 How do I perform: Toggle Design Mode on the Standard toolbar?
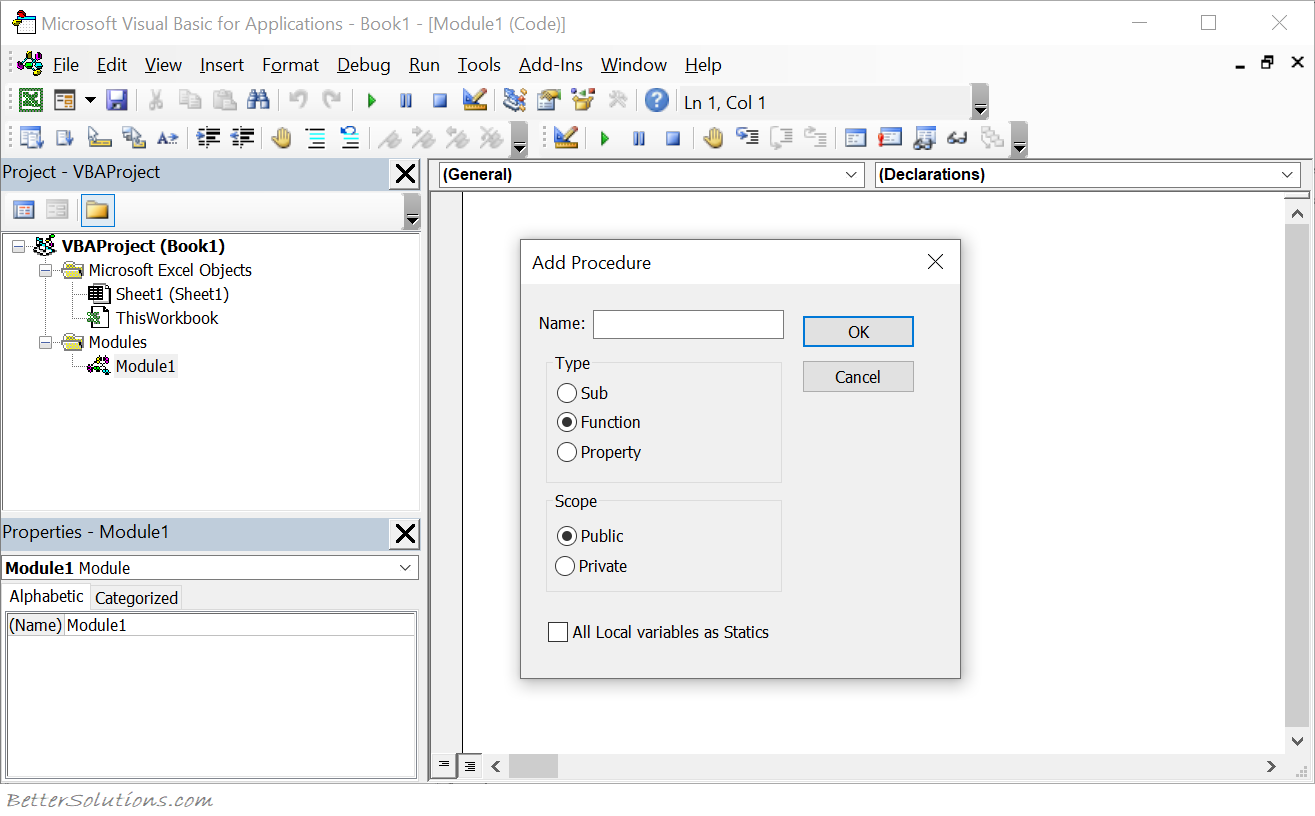[475, 100]
